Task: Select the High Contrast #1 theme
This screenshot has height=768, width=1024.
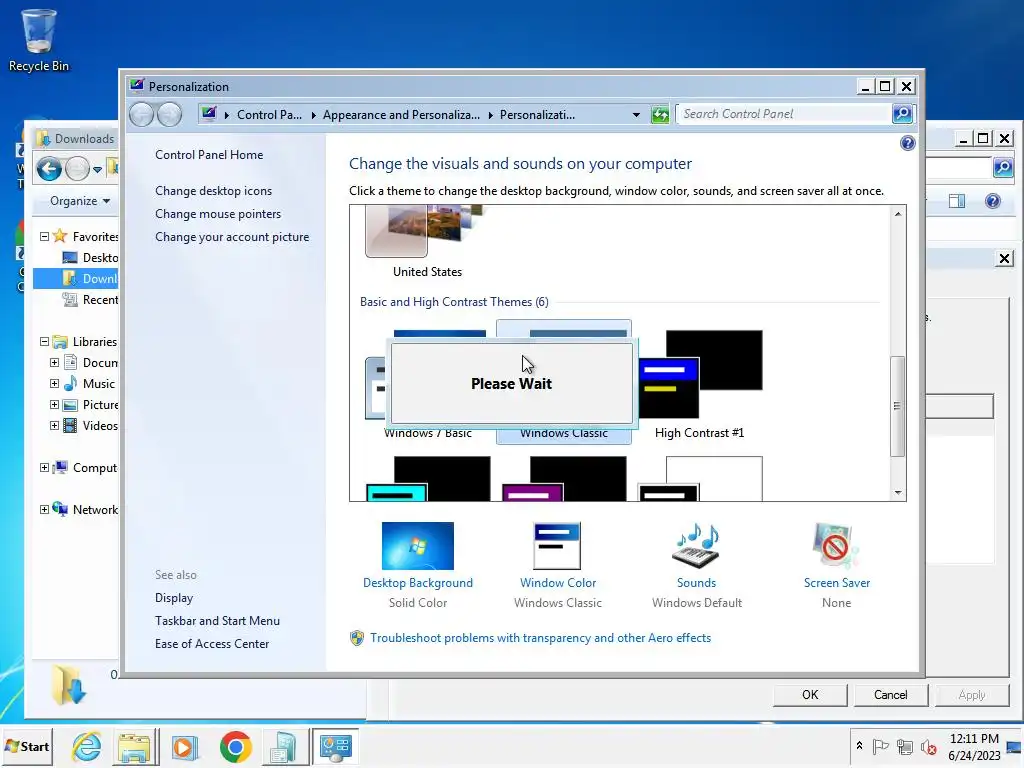Action: 699,383
